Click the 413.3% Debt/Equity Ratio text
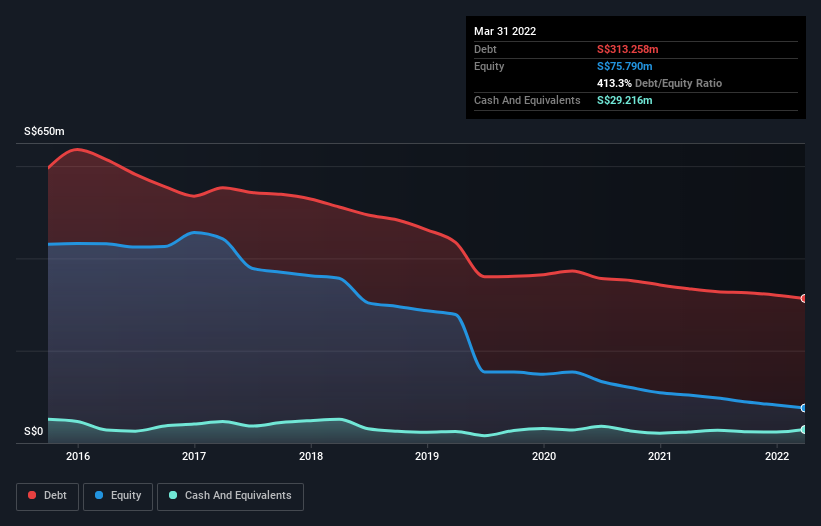Screen dimensions: 821x526 coord(659,83)
